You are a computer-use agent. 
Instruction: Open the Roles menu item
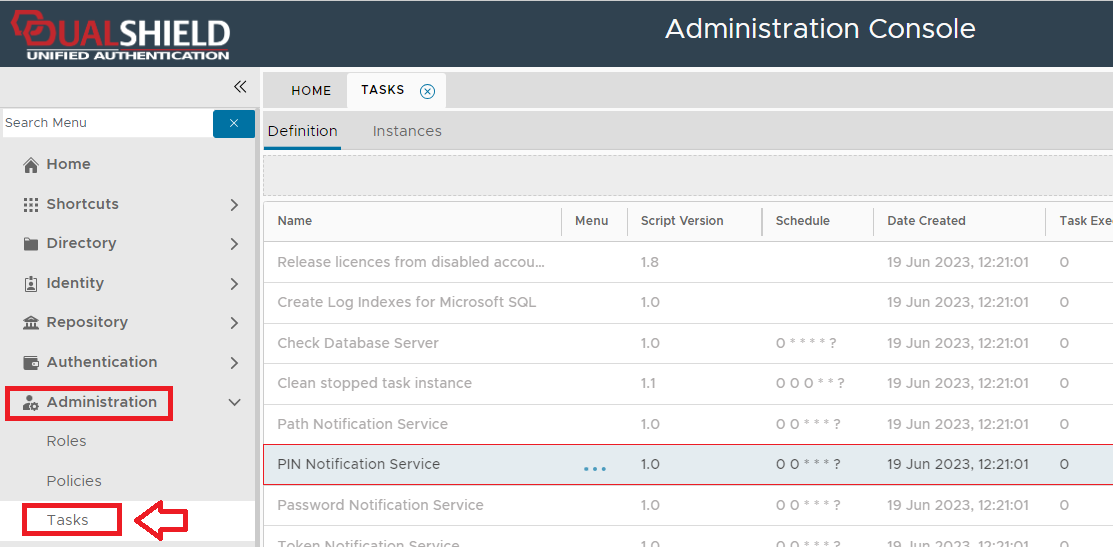pos(67,441)
